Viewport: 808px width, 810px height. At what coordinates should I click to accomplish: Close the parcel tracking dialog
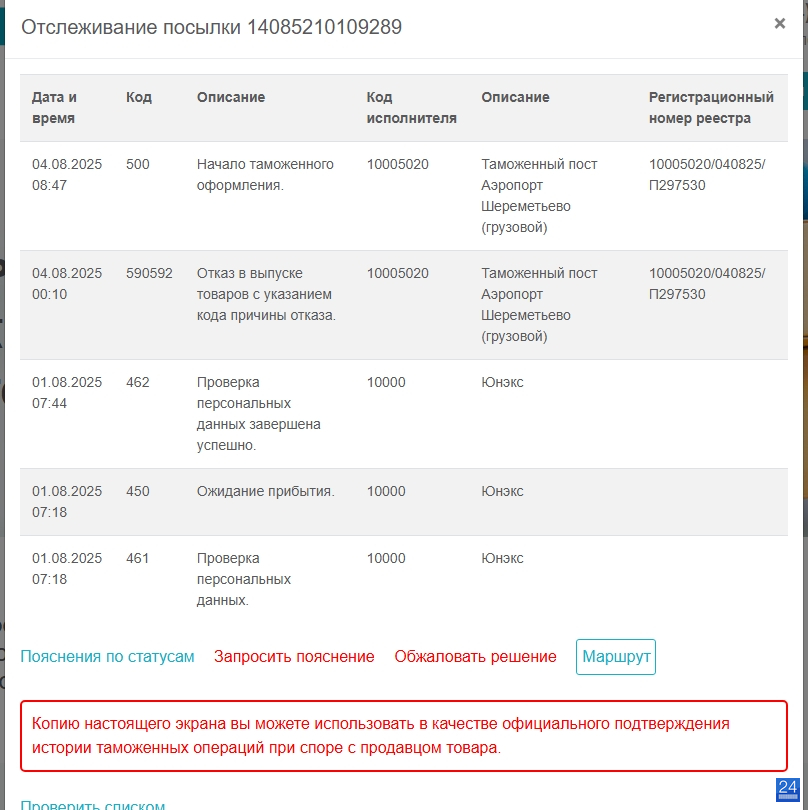779,24
